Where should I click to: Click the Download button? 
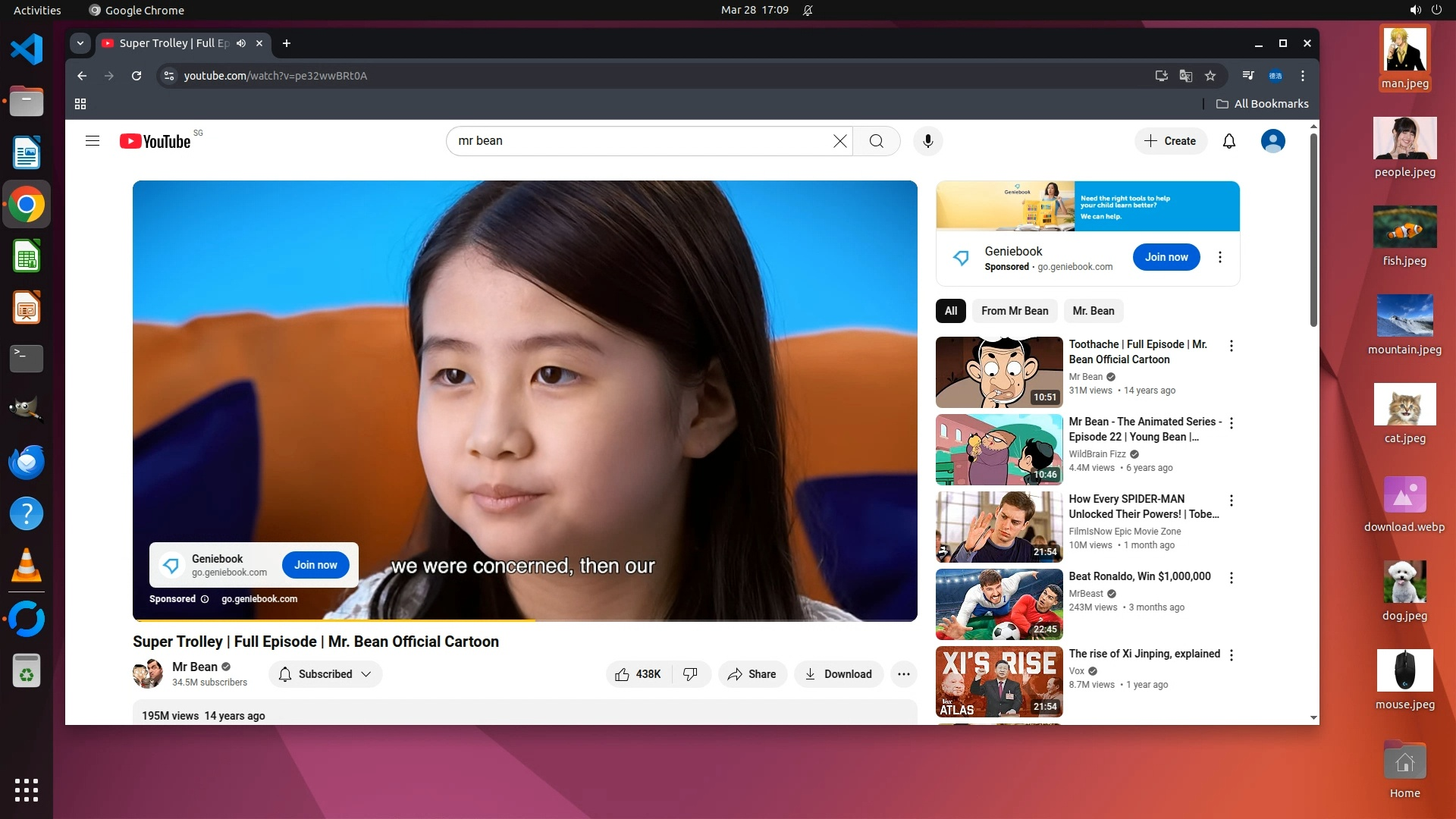[838, 674]
